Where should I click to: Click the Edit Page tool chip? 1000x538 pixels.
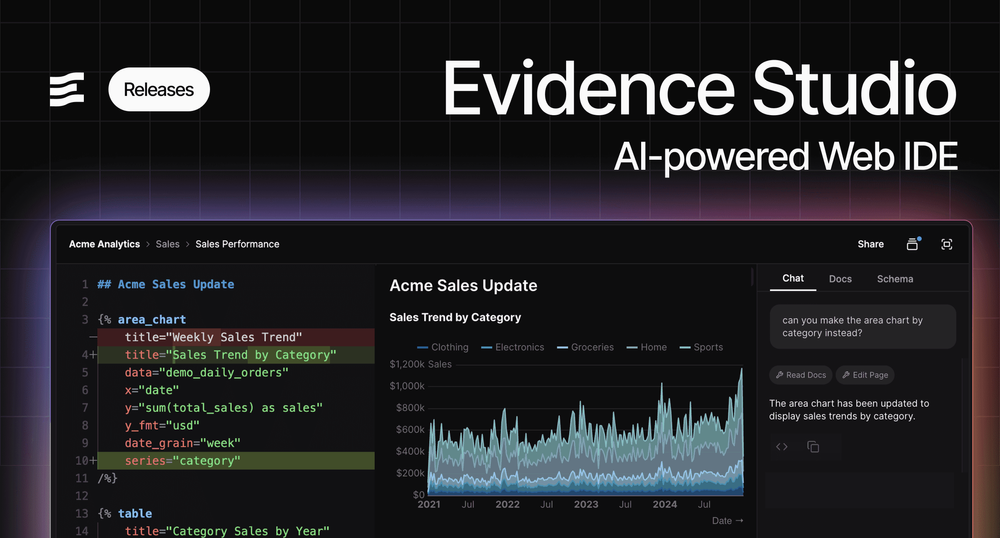tap(865, 375)
